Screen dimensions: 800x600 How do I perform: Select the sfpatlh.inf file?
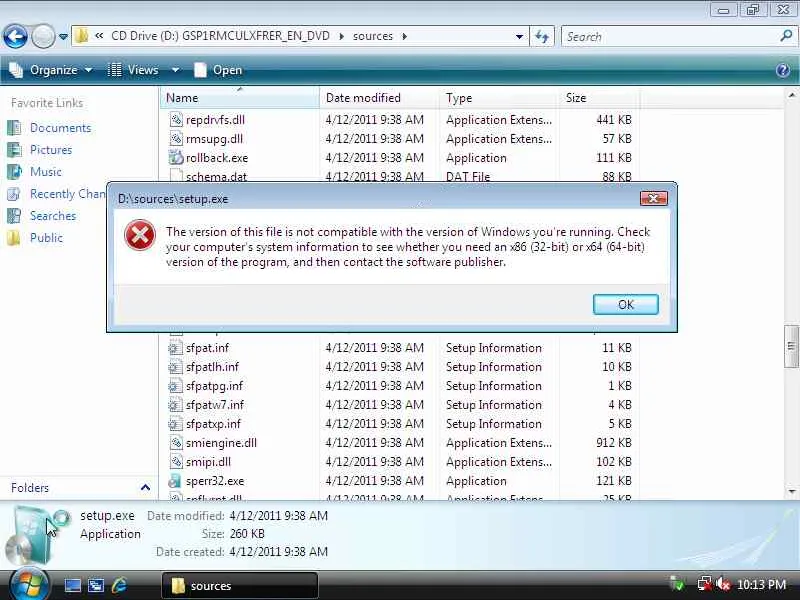tap(212, 367)
